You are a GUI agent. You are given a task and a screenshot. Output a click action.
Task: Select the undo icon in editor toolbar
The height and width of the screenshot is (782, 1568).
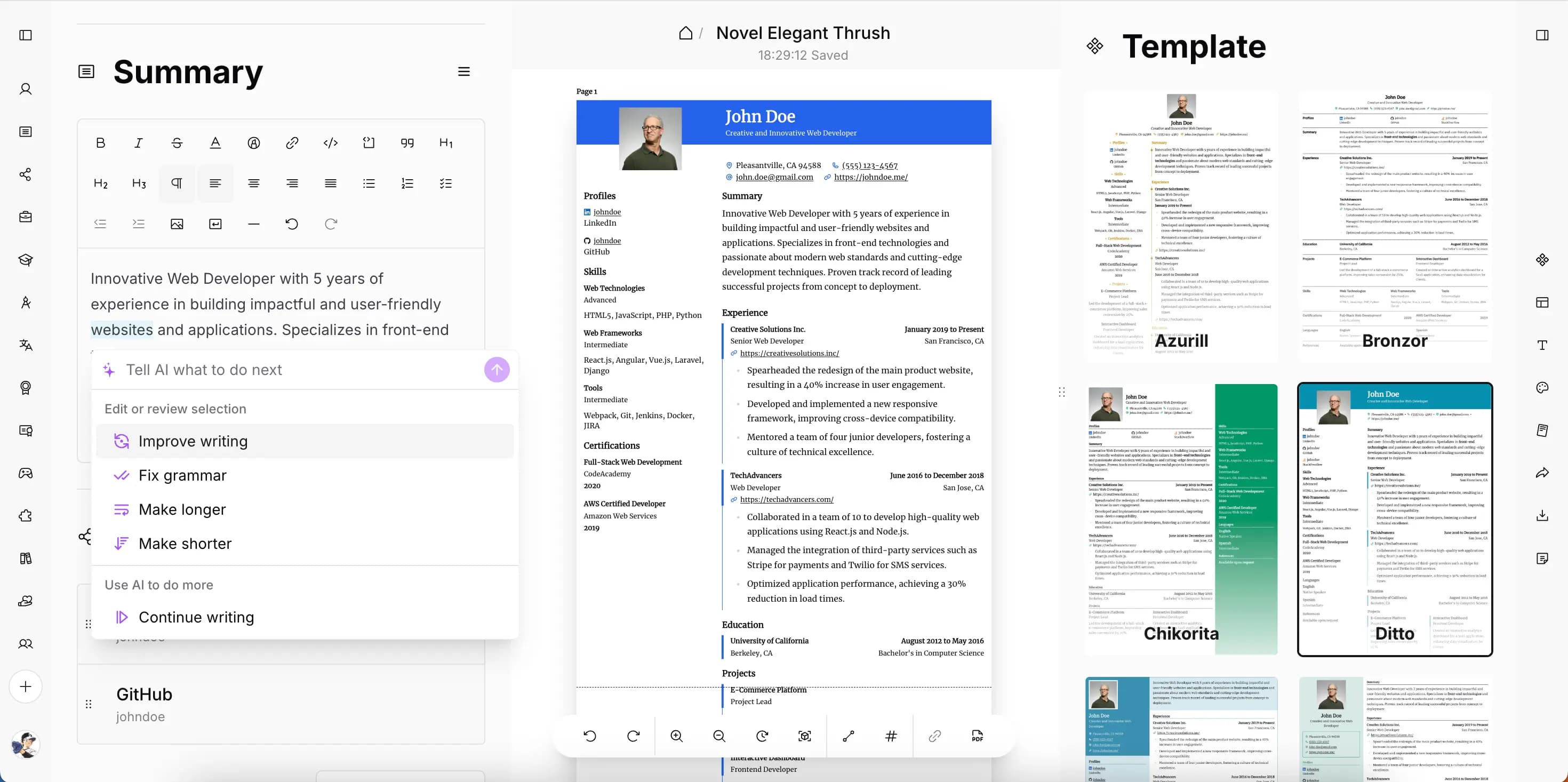tap(292, 223)
